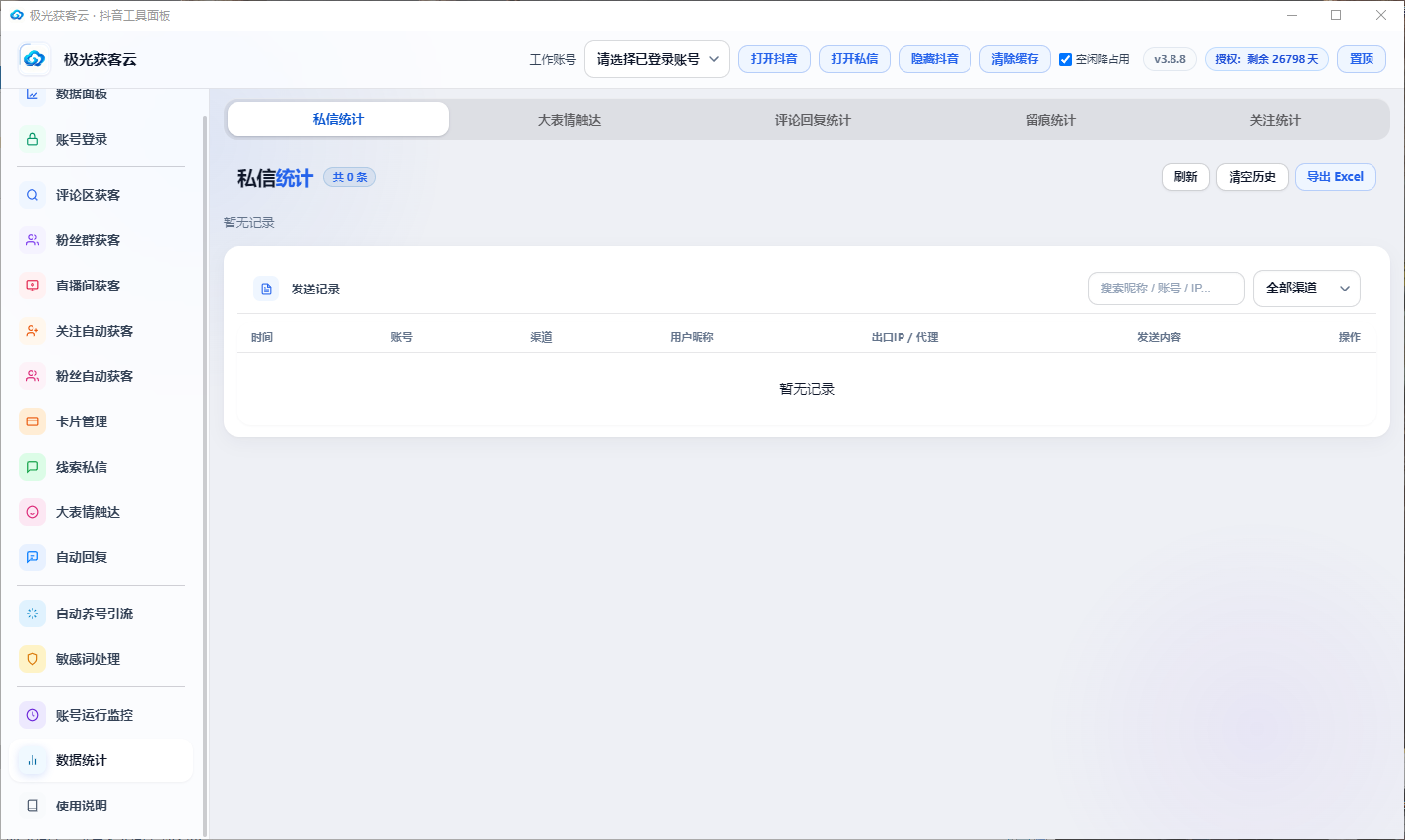Switch to the 私信统计 tab
Screen dimensions: 1405x840
(x=338, y=119)
